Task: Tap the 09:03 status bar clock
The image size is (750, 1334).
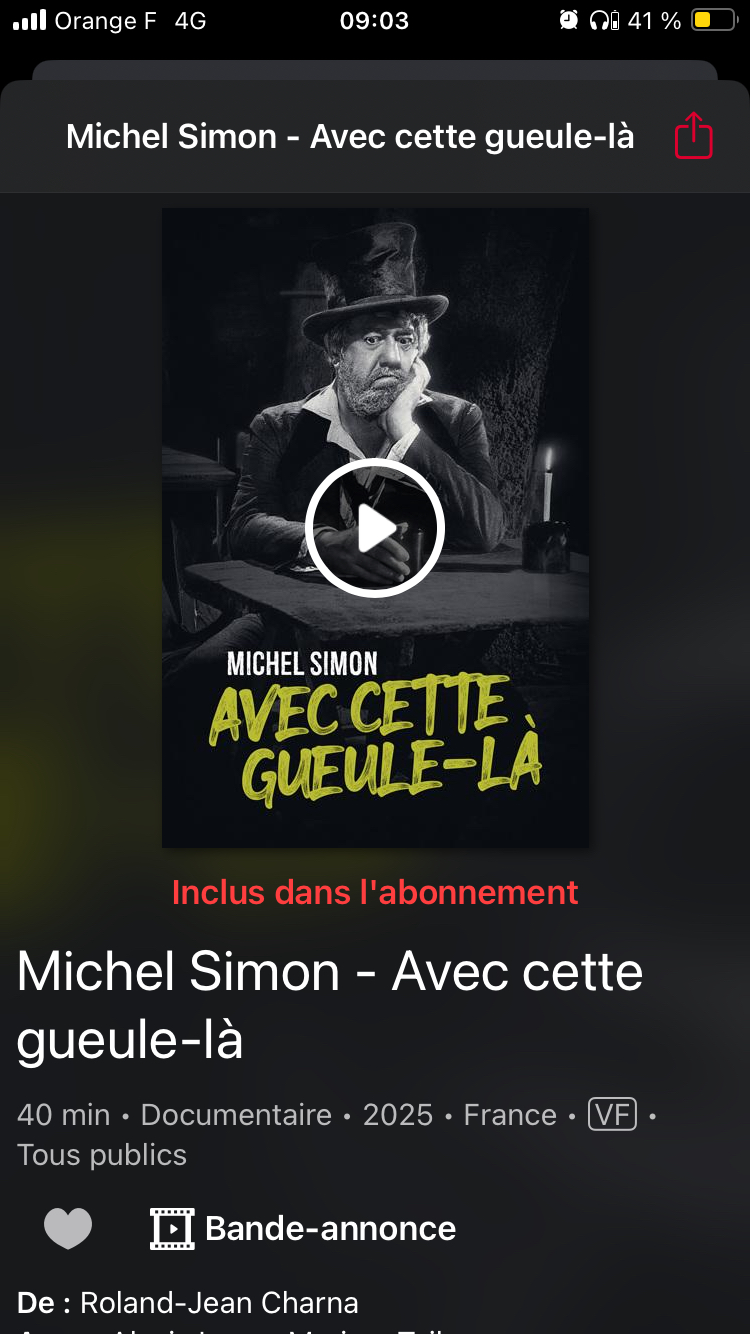Action: coord(374,20)
